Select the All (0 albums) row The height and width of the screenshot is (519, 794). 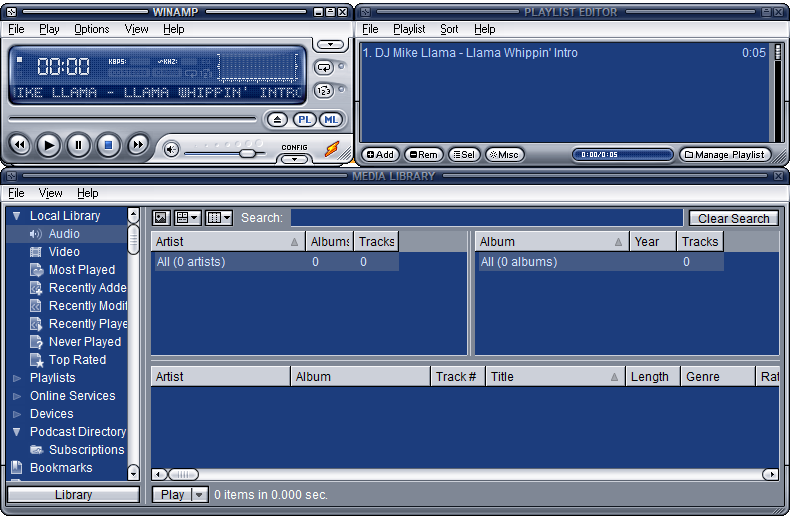(600, 262)
